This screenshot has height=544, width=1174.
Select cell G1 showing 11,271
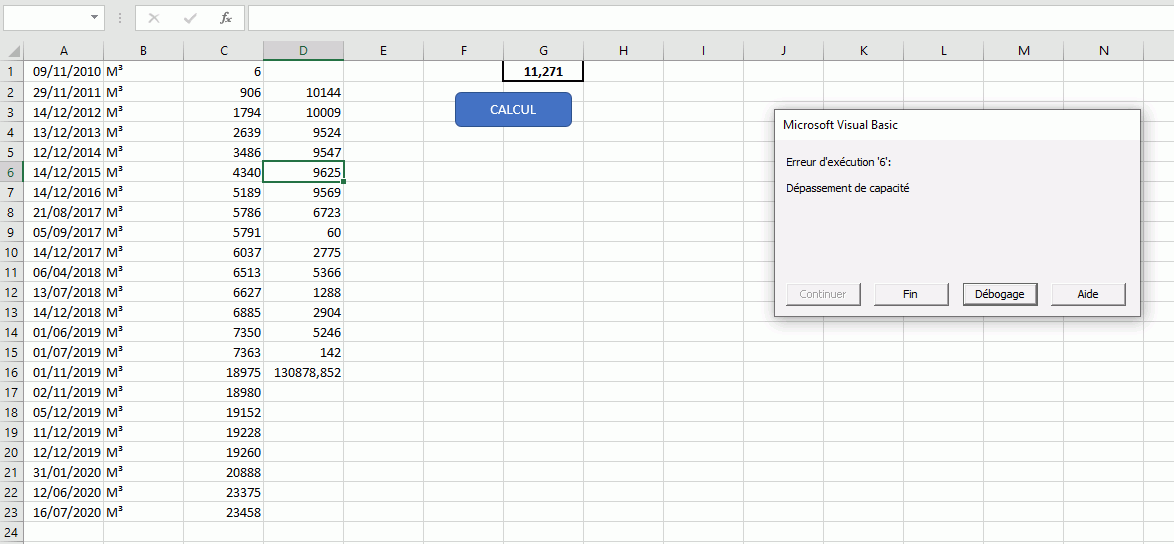click(544, 71)
